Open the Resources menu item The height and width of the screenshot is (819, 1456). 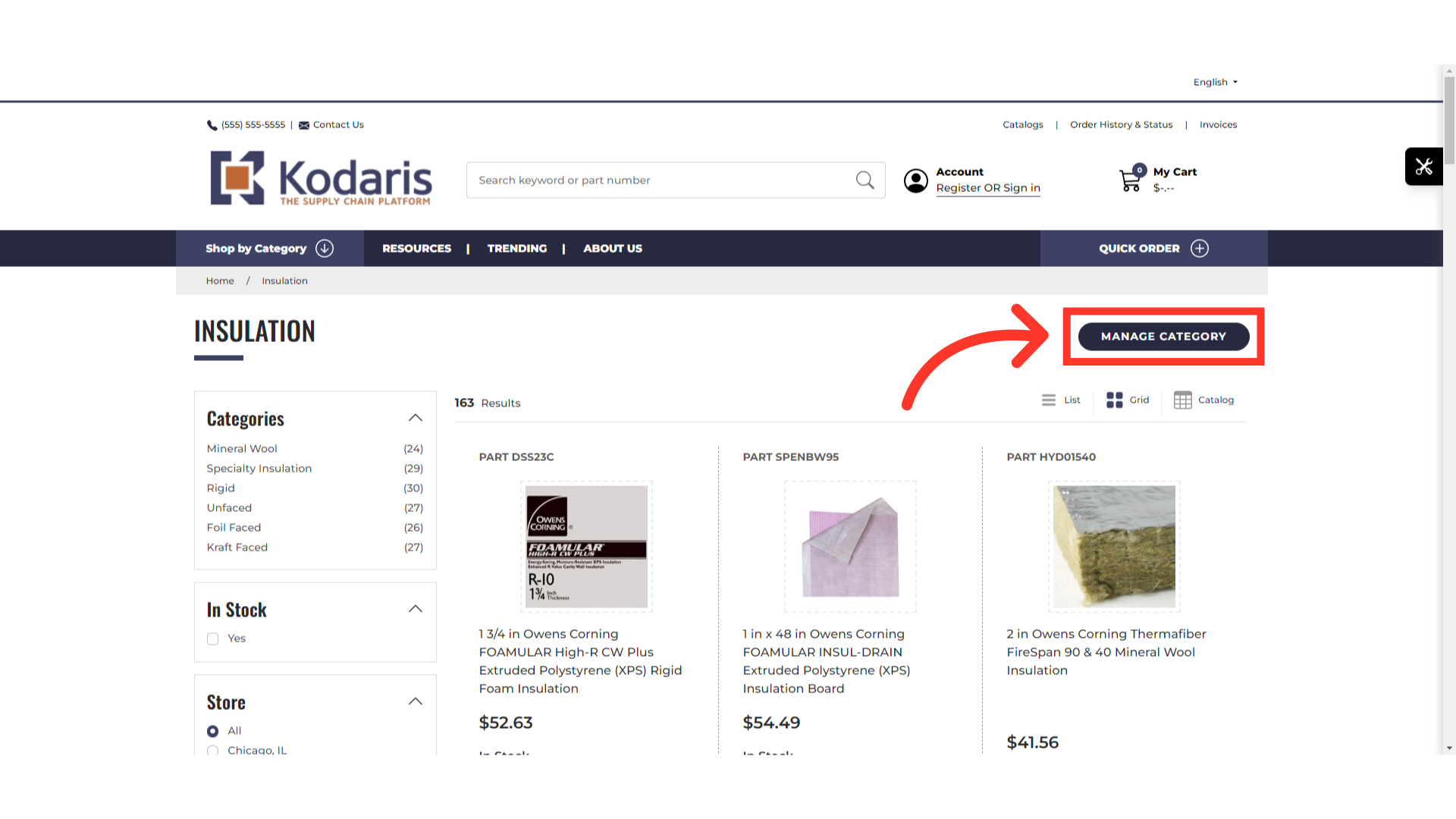tap(416, 248)
